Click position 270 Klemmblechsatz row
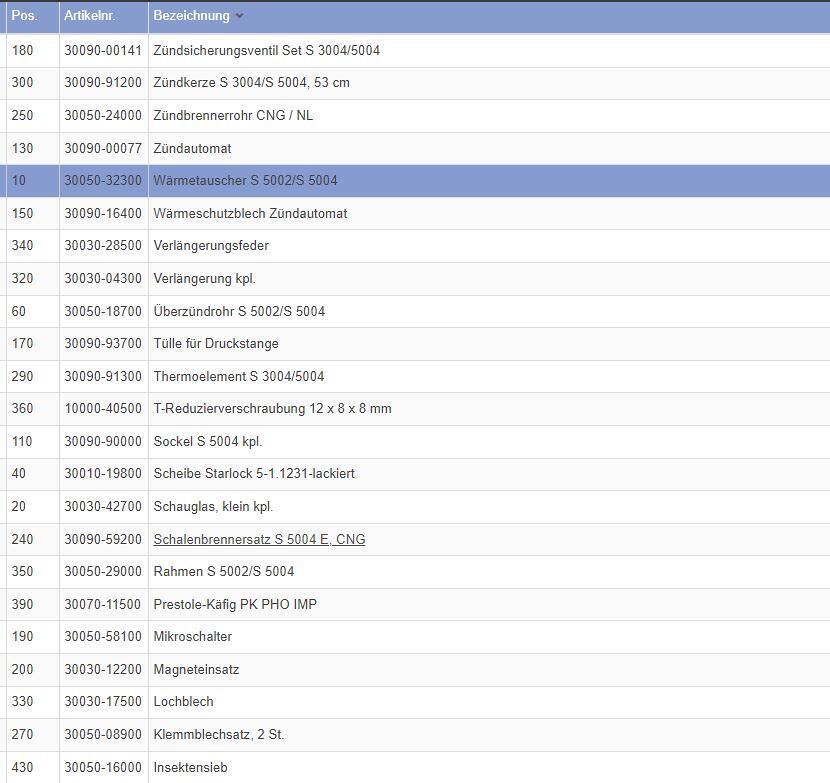Screen dimensions: 830x783 click(22, 734)
